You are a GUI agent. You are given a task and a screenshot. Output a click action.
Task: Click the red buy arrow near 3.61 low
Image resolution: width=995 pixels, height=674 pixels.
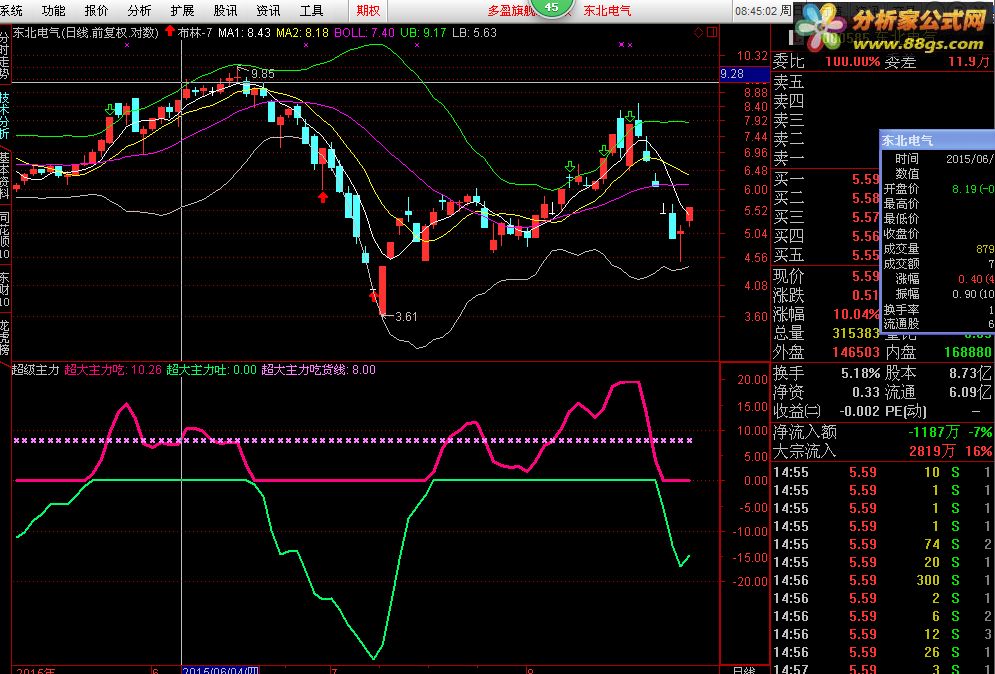374,295
